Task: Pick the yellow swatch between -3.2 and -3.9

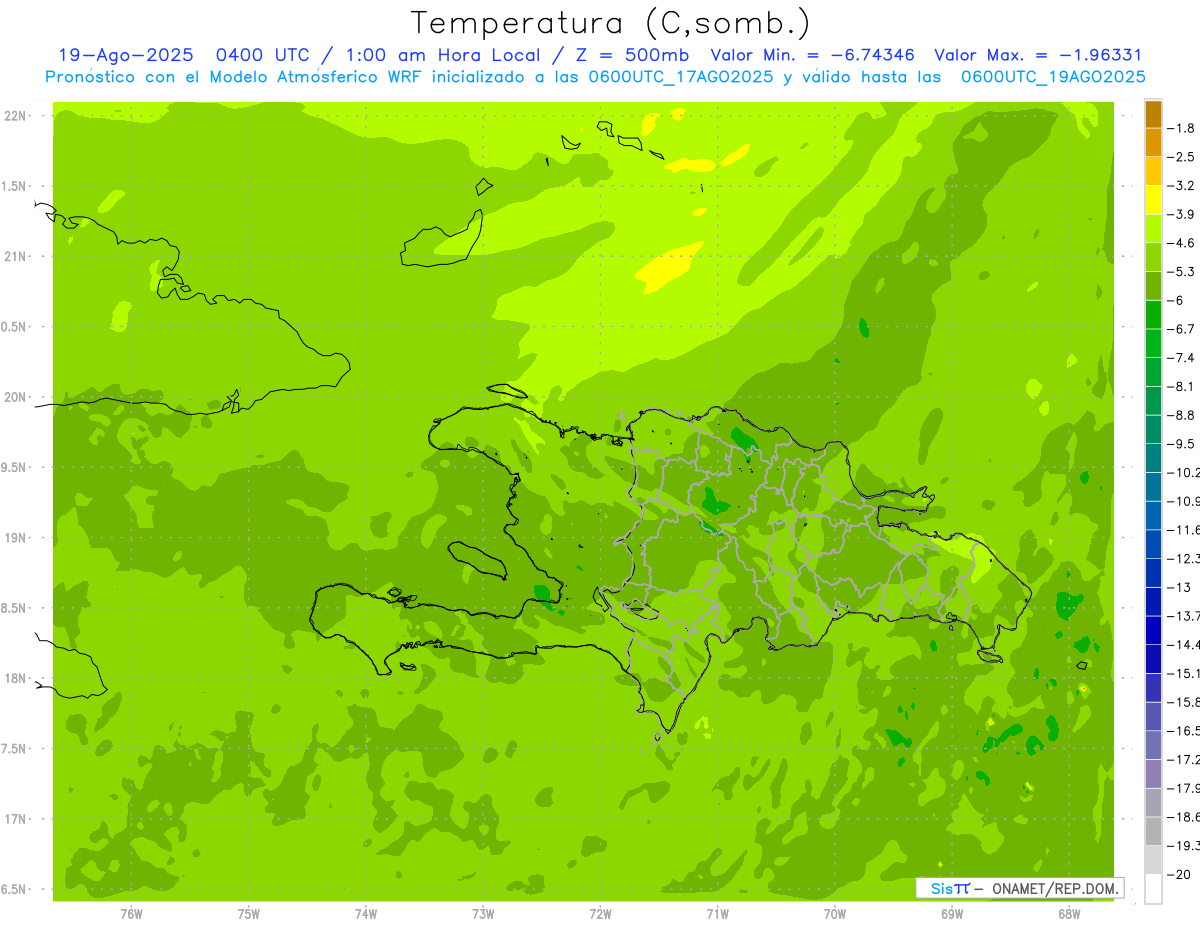Action: point(1153,200)
